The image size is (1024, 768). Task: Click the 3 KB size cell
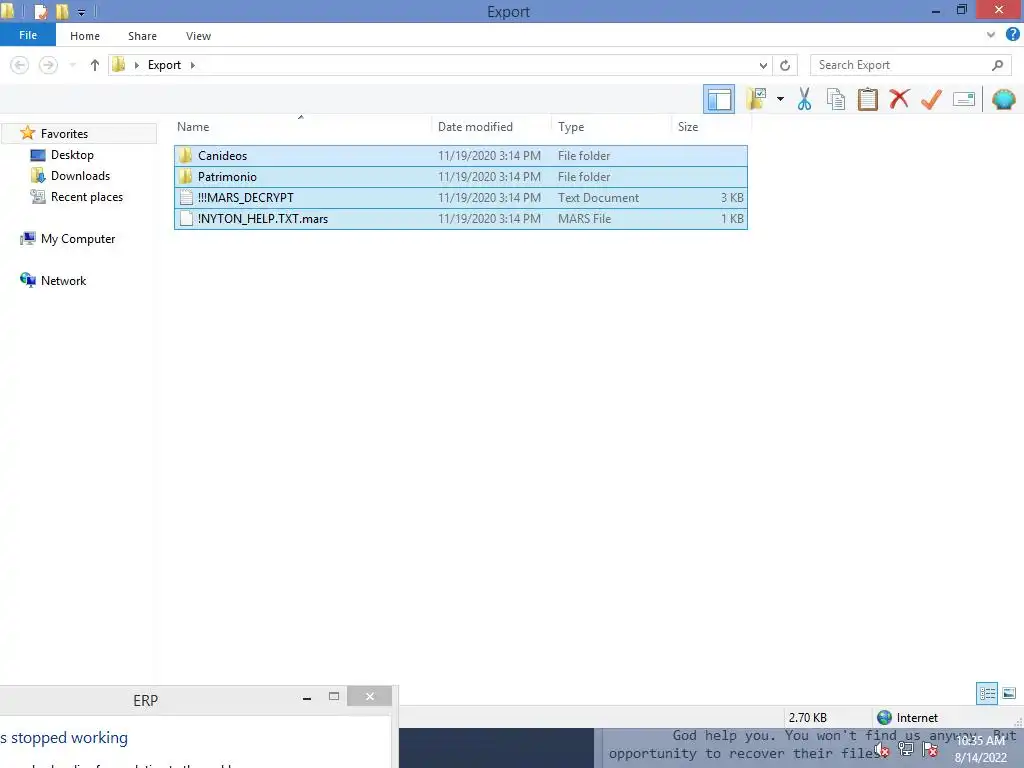(x=732, y=198)
